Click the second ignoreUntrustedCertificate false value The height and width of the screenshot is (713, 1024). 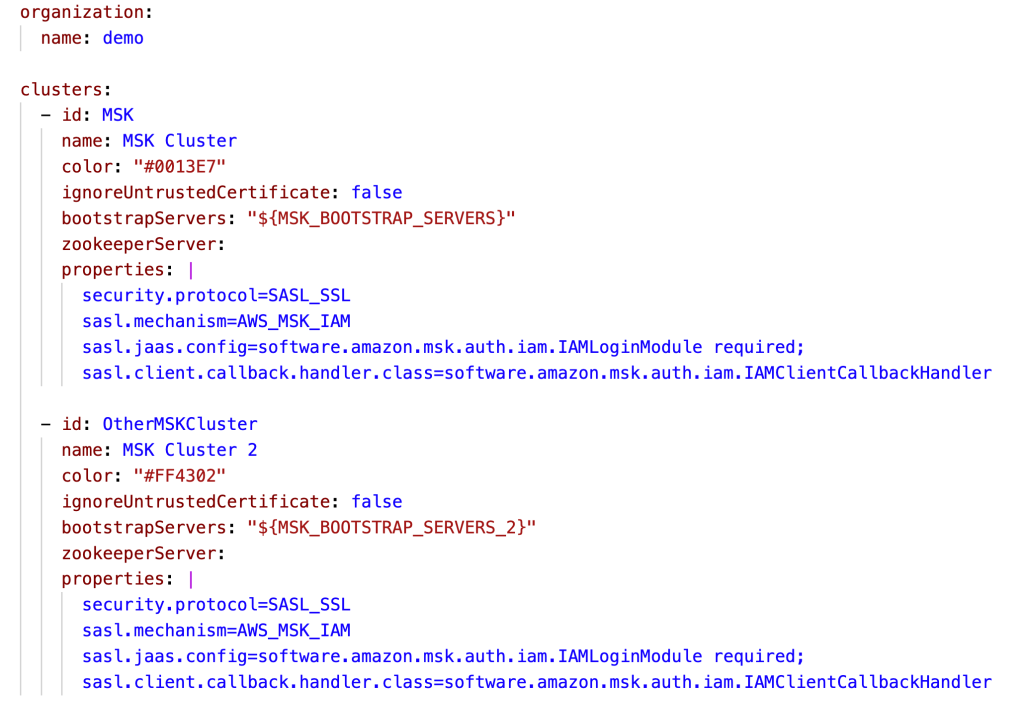point(377,501)
